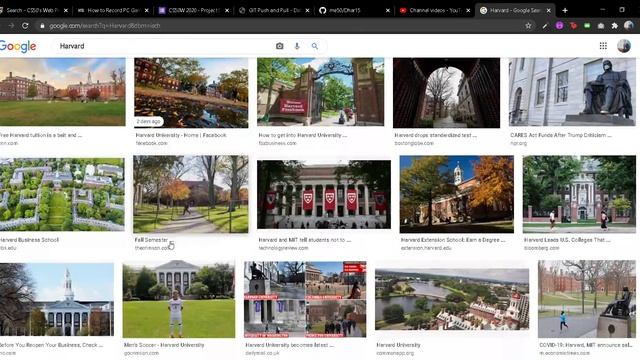Click the green extension icon in toolbar
640x360 pixels.
587,26
